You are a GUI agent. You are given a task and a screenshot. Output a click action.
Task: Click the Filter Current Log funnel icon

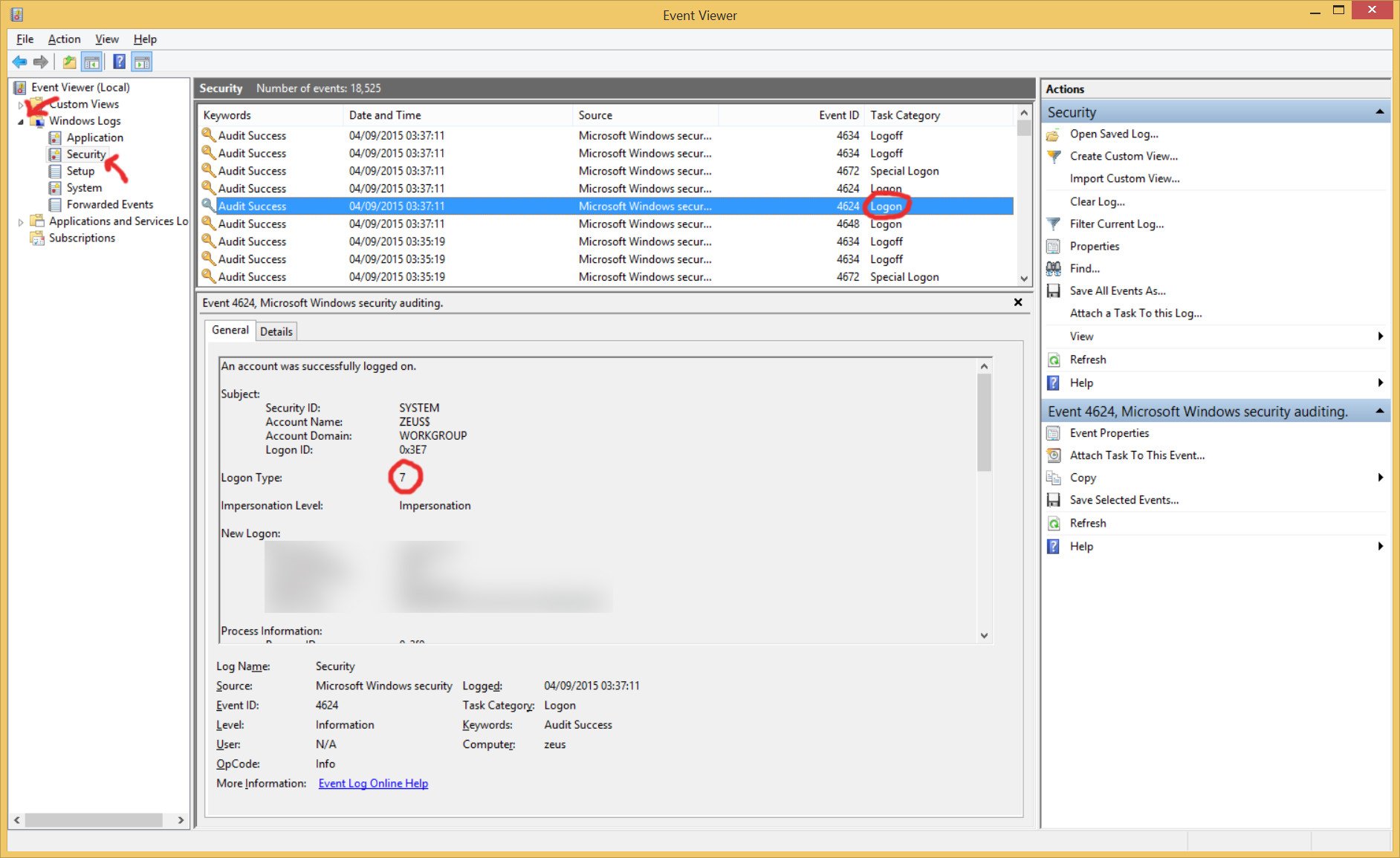[1054, 224]
